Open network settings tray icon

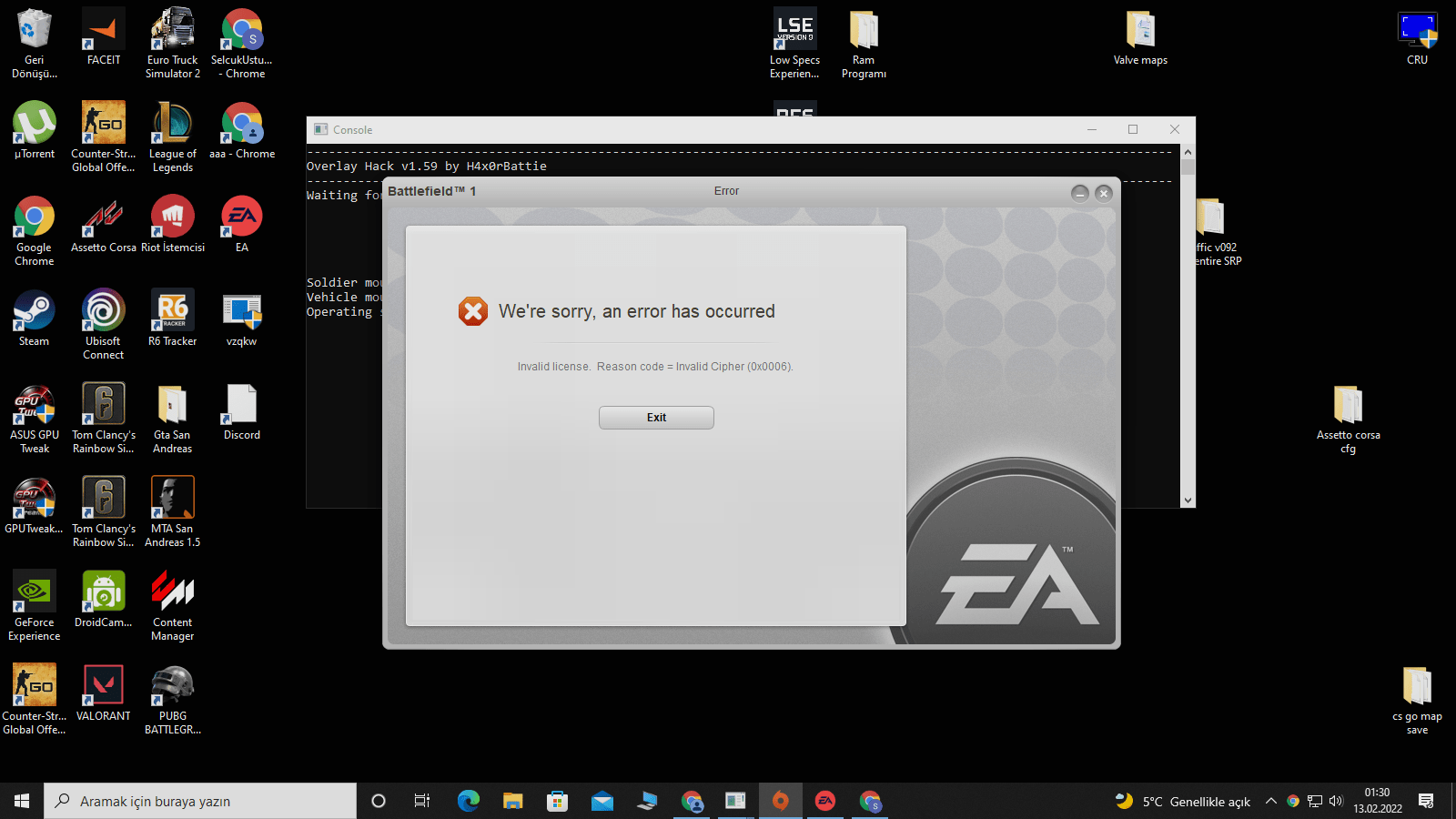pos(1315,801)
